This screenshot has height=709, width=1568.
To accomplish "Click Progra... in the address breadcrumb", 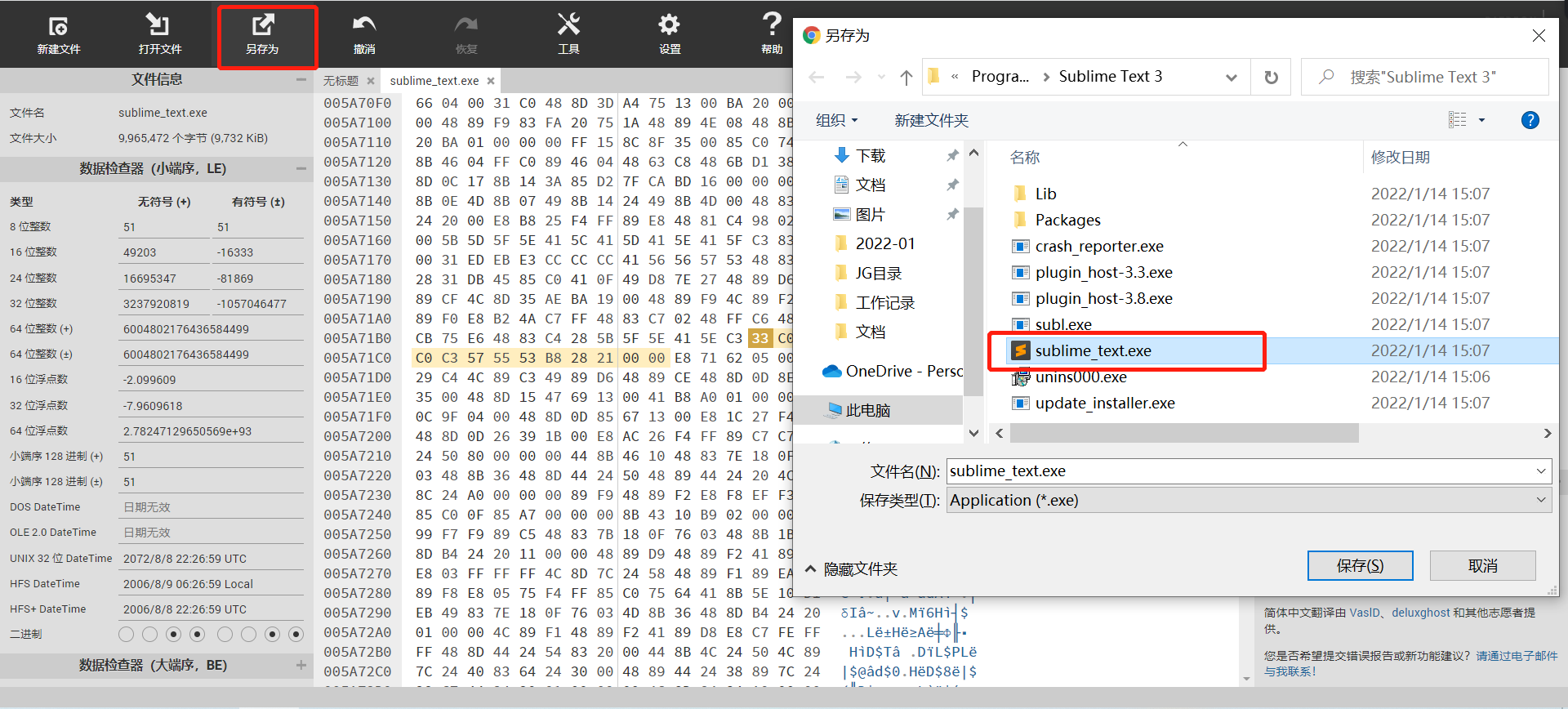I will (x=1000, y=77).
